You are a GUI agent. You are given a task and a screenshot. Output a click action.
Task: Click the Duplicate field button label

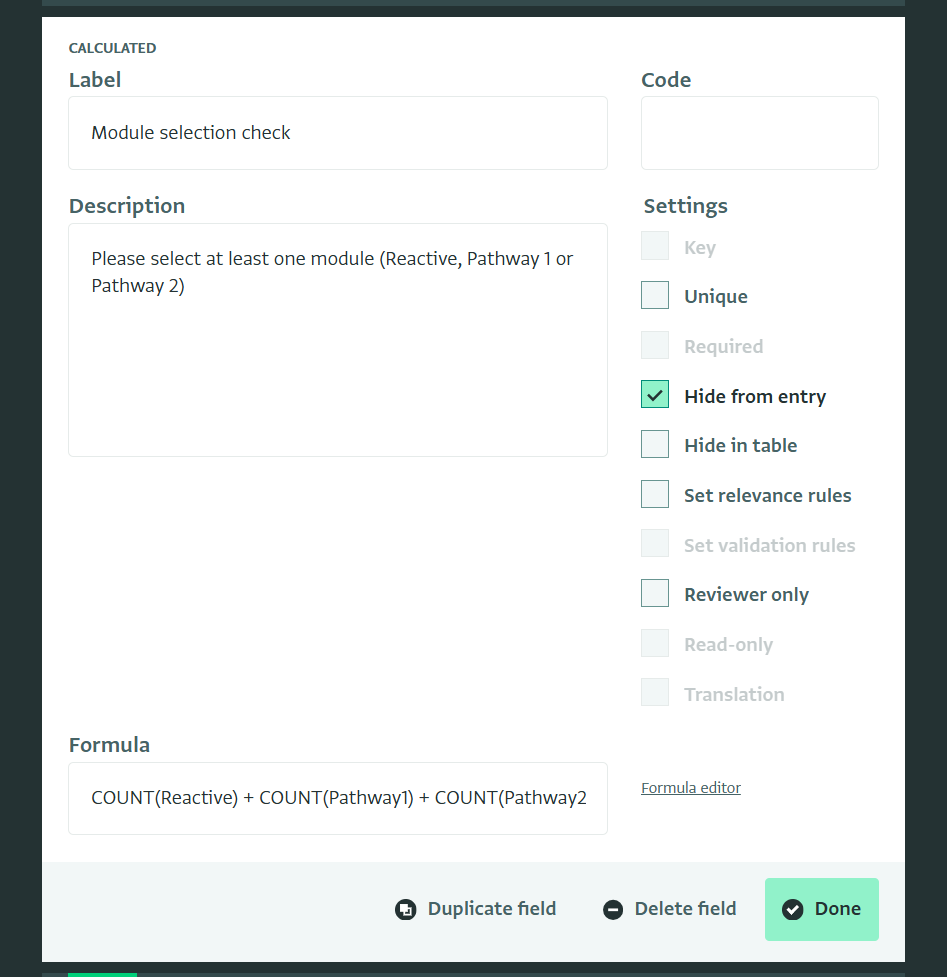click(x=491, y=909)
